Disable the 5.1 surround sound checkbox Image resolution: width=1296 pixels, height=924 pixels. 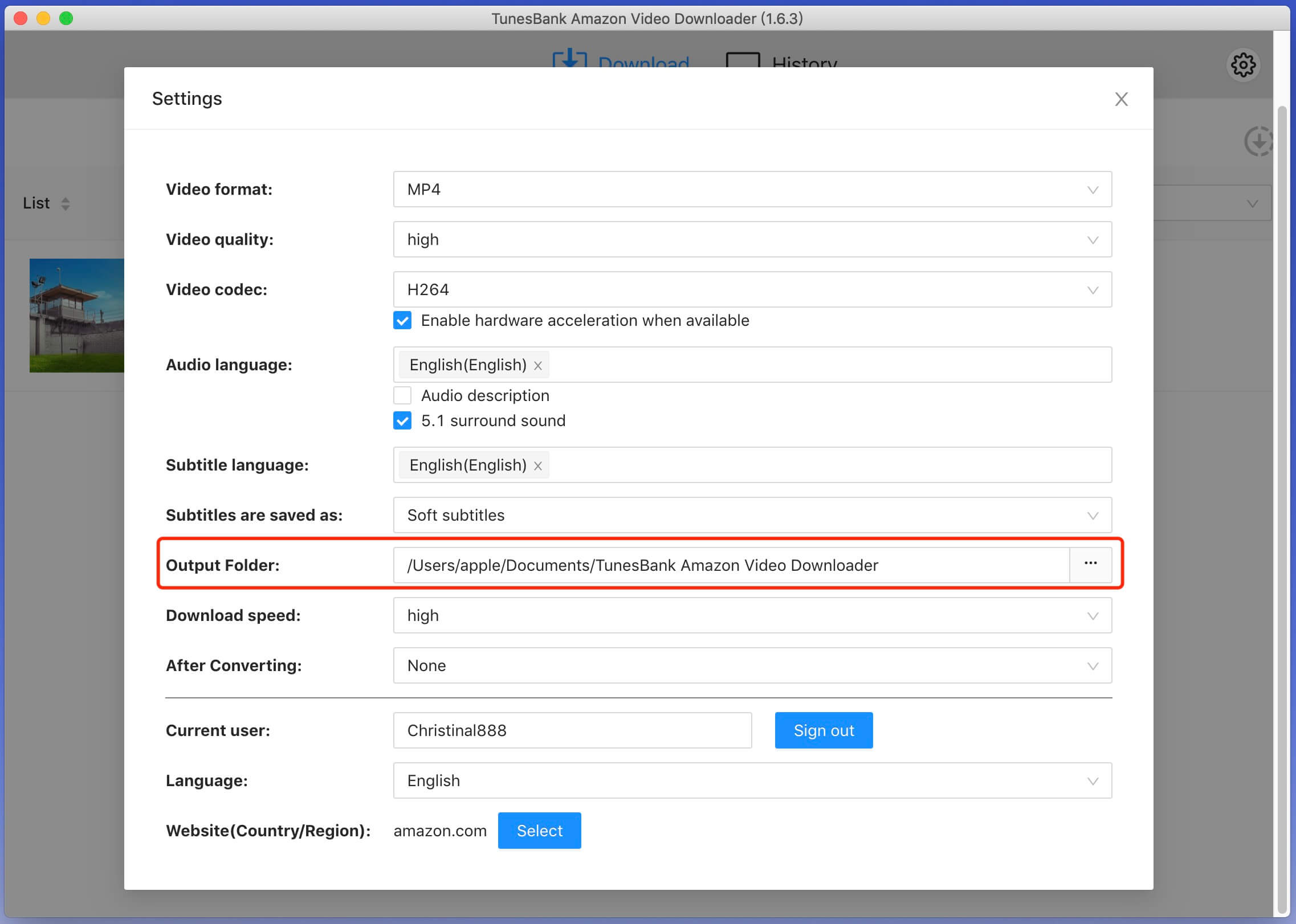402,420
